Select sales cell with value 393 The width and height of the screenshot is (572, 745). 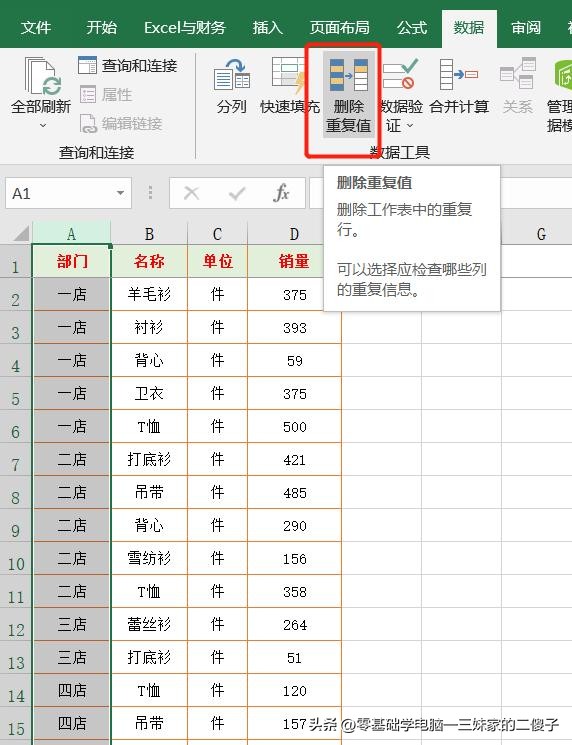point(295,327)
